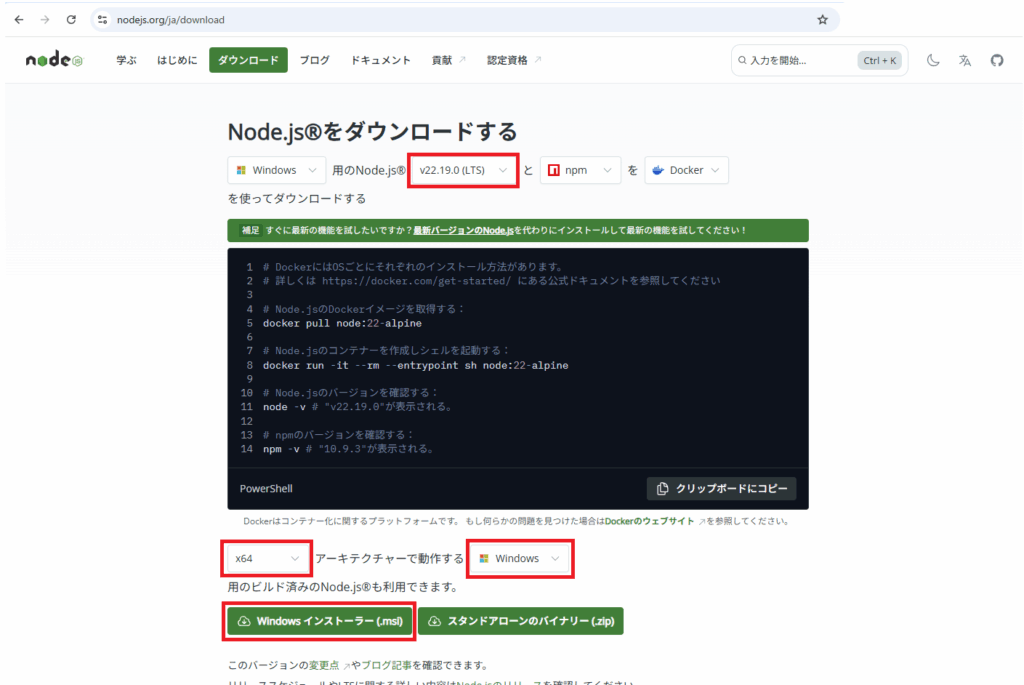Screen dimensions: 1024x685
Task: Open the Dockerのウェブサイト link
Action: coord(649,521)
